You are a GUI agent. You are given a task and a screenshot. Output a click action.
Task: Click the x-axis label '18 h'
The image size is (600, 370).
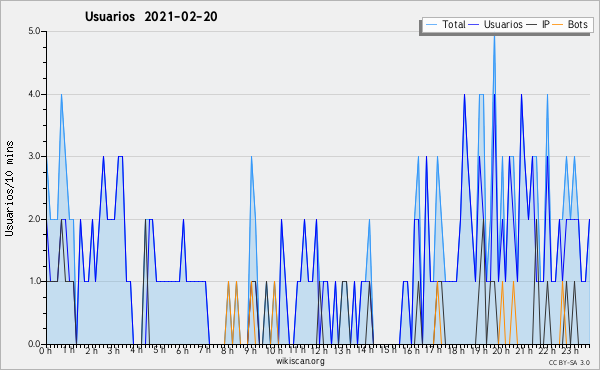(457, 351)
